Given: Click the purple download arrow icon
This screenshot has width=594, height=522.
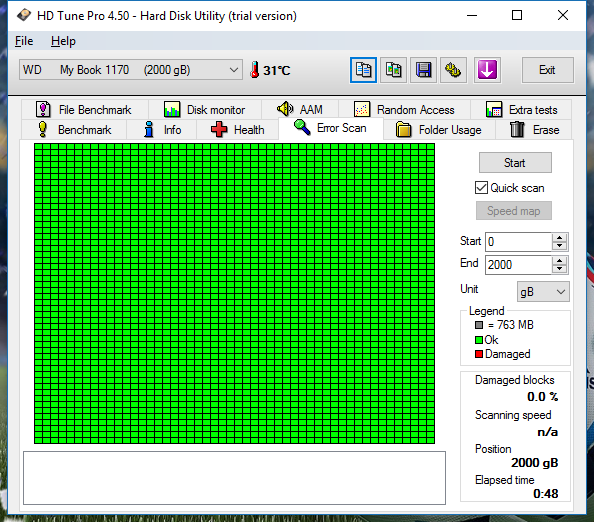Looking at the screenshot, I should [487, 70].
